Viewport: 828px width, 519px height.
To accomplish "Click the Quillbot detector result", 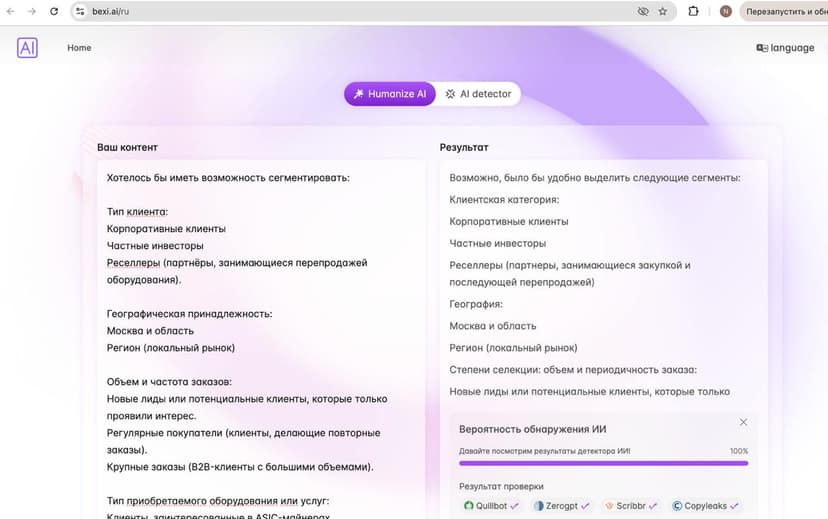I will pos(491,506).
